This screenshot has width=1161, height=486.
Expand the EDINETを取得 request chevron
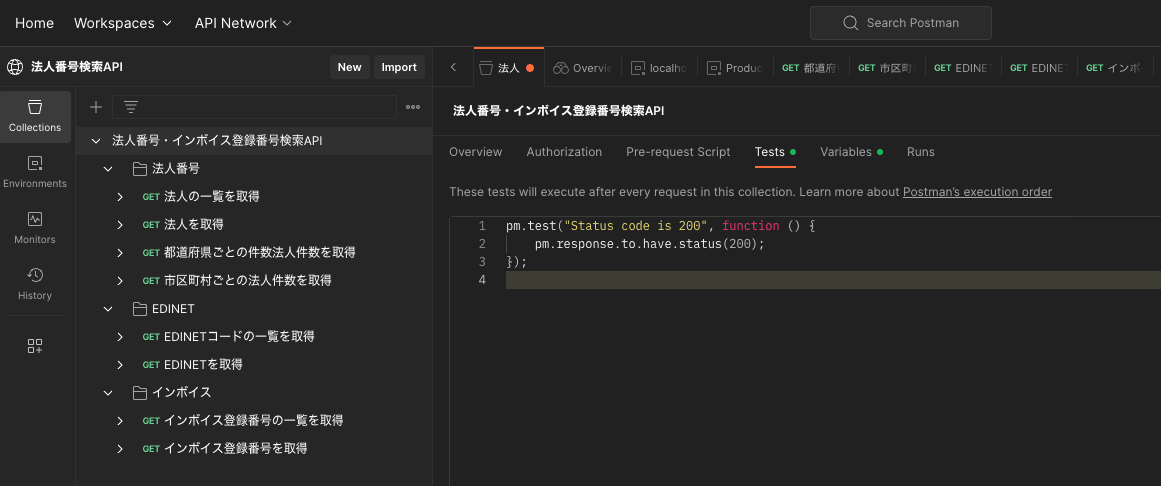pos(120,364)
